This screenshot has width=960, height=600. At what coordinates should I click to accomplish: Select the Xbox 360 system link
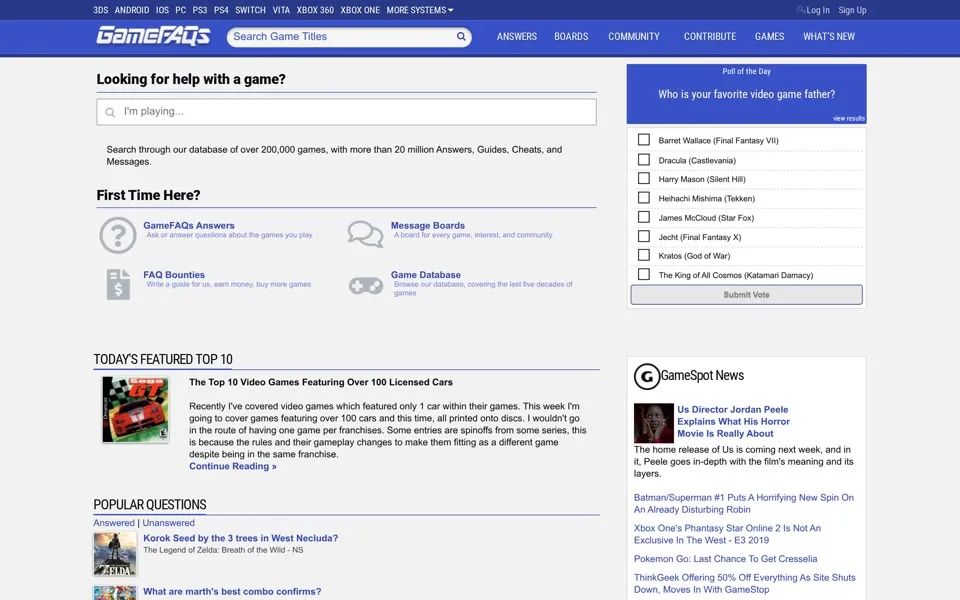click(315, 10)
